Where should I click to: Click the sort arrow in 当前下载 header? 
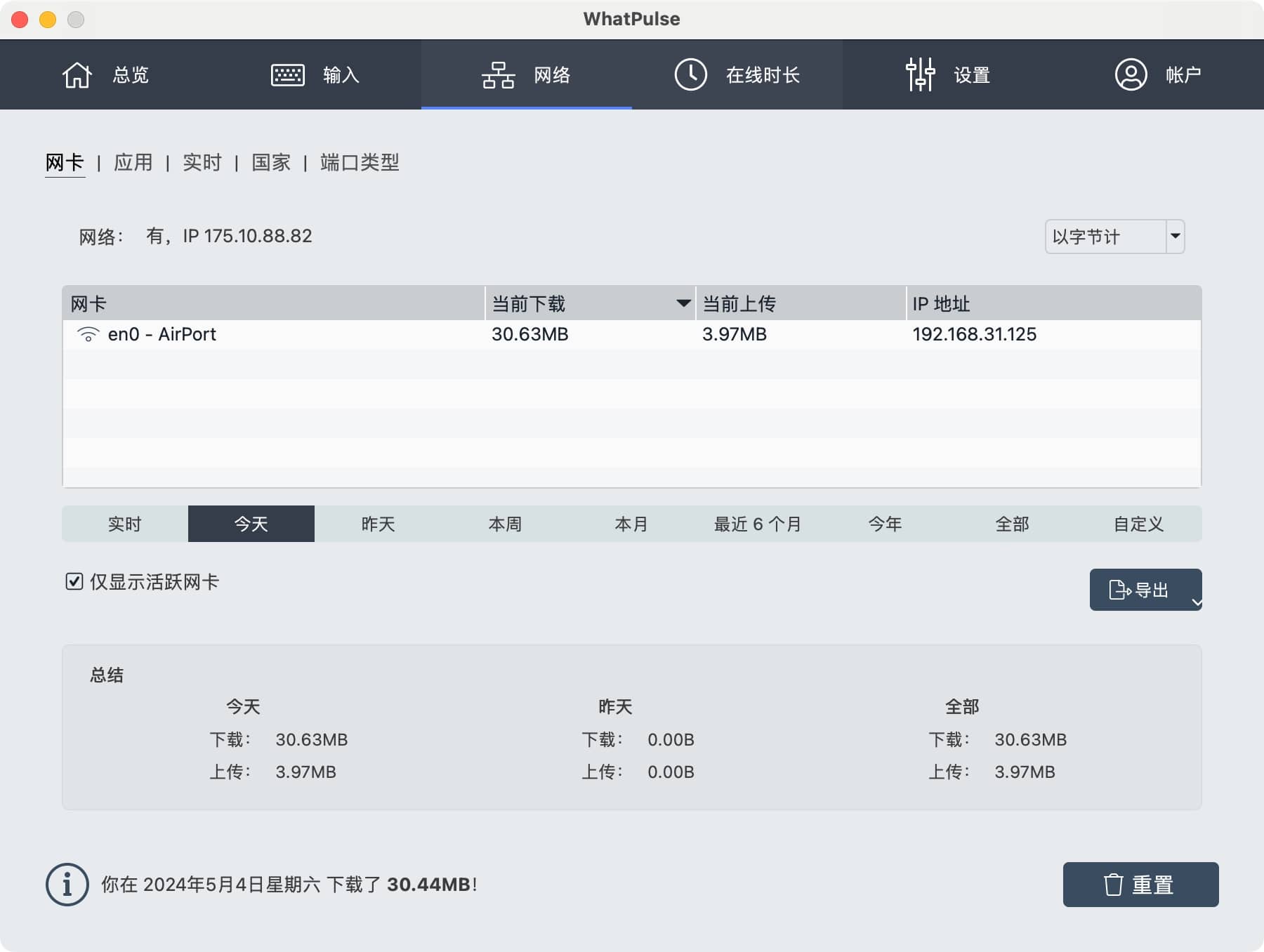point(683,303)
